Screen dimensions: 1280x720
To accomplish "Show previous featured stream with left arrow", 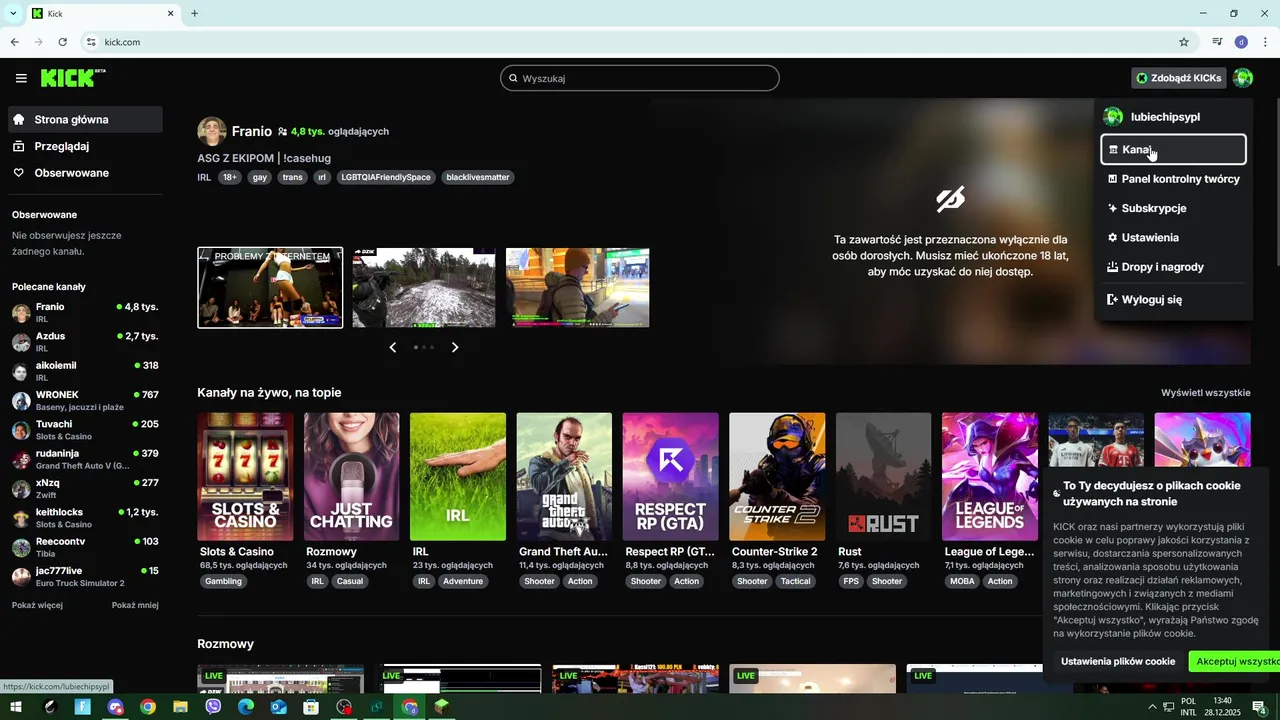I will tap(392, 347).
